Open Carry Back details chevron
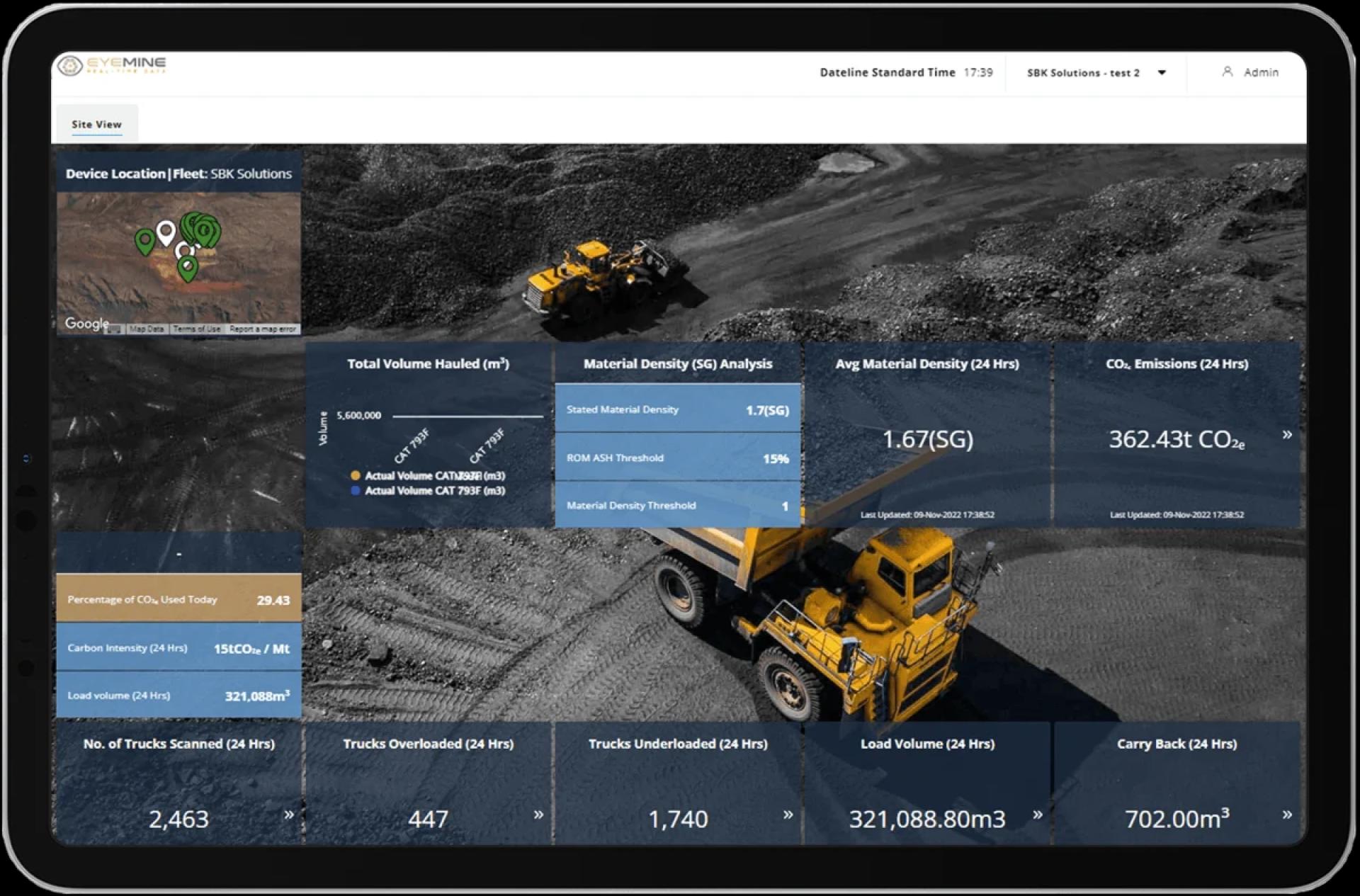Viewport: 1360px width, 896px height. (1287, 815)
